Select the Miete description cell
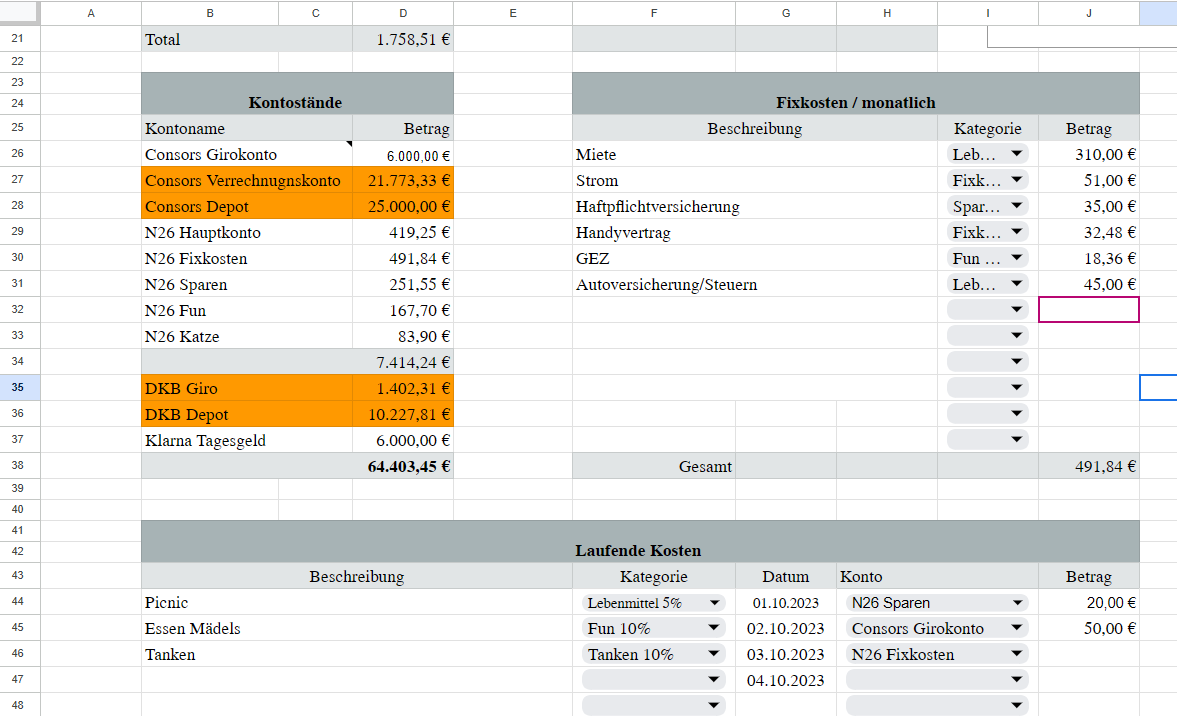 tap(754, 155)
